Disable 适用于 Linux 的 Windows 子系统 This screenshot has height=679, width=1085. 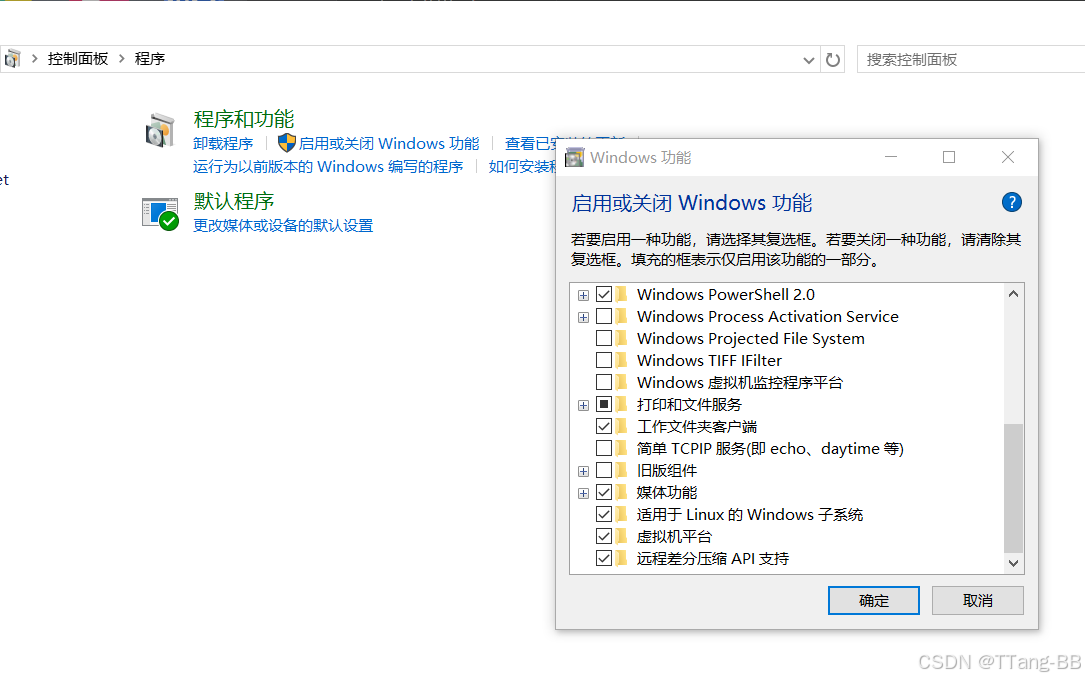pyautogui.click(x=604, y=514)
